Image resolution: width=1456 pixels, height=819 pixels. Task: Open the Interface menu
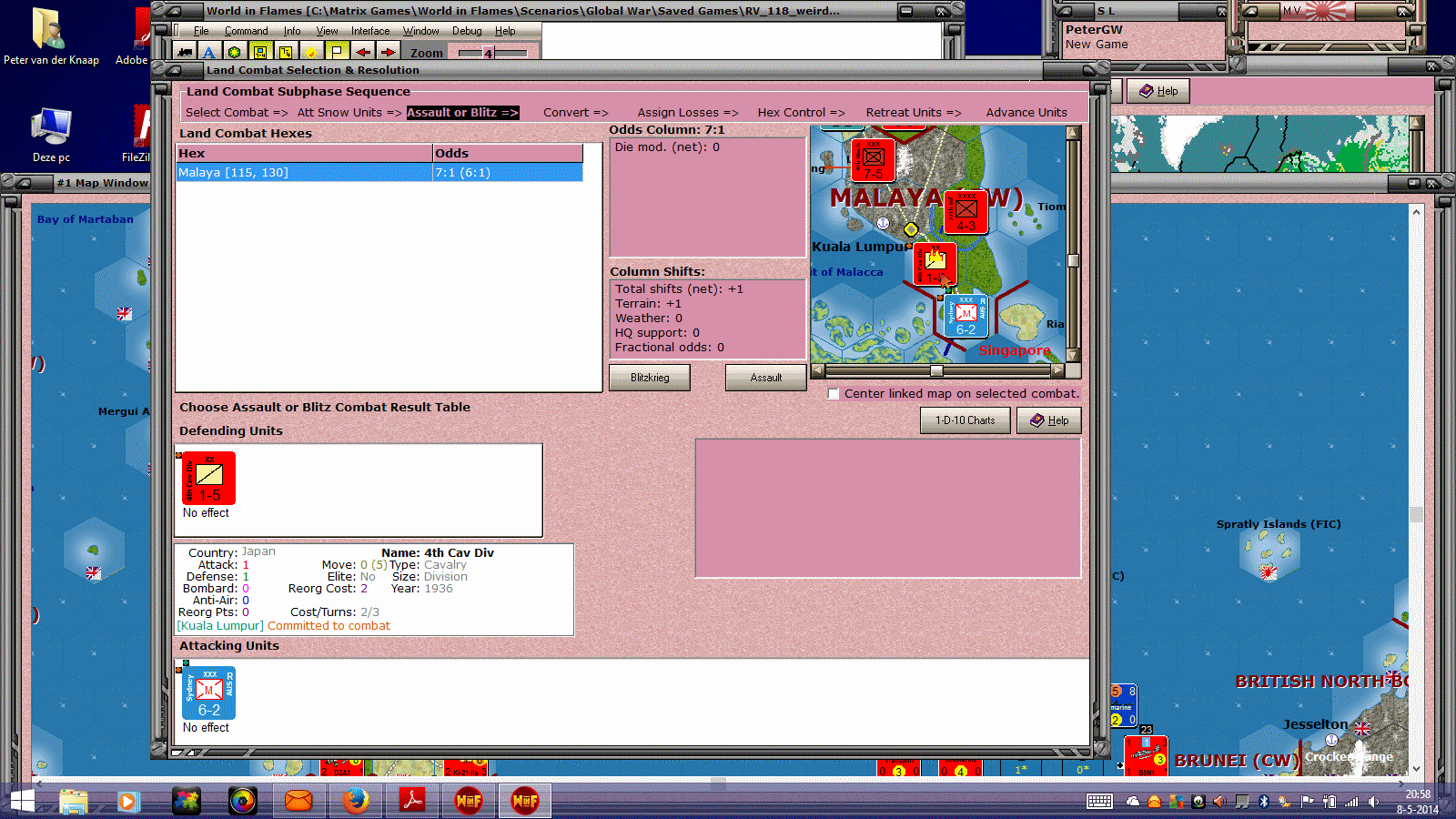(369, 31)
